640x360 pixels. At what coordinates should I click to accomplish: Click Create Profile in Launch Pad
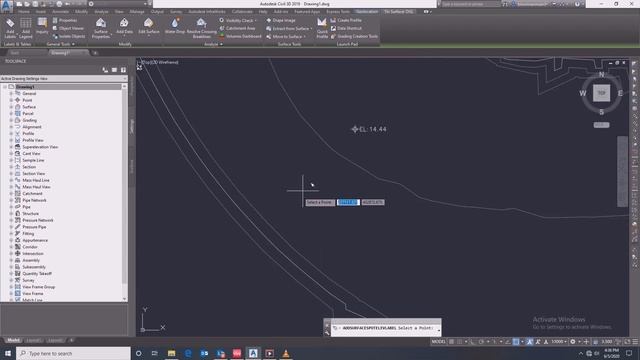pyautogui.click(x=346, y=20)
